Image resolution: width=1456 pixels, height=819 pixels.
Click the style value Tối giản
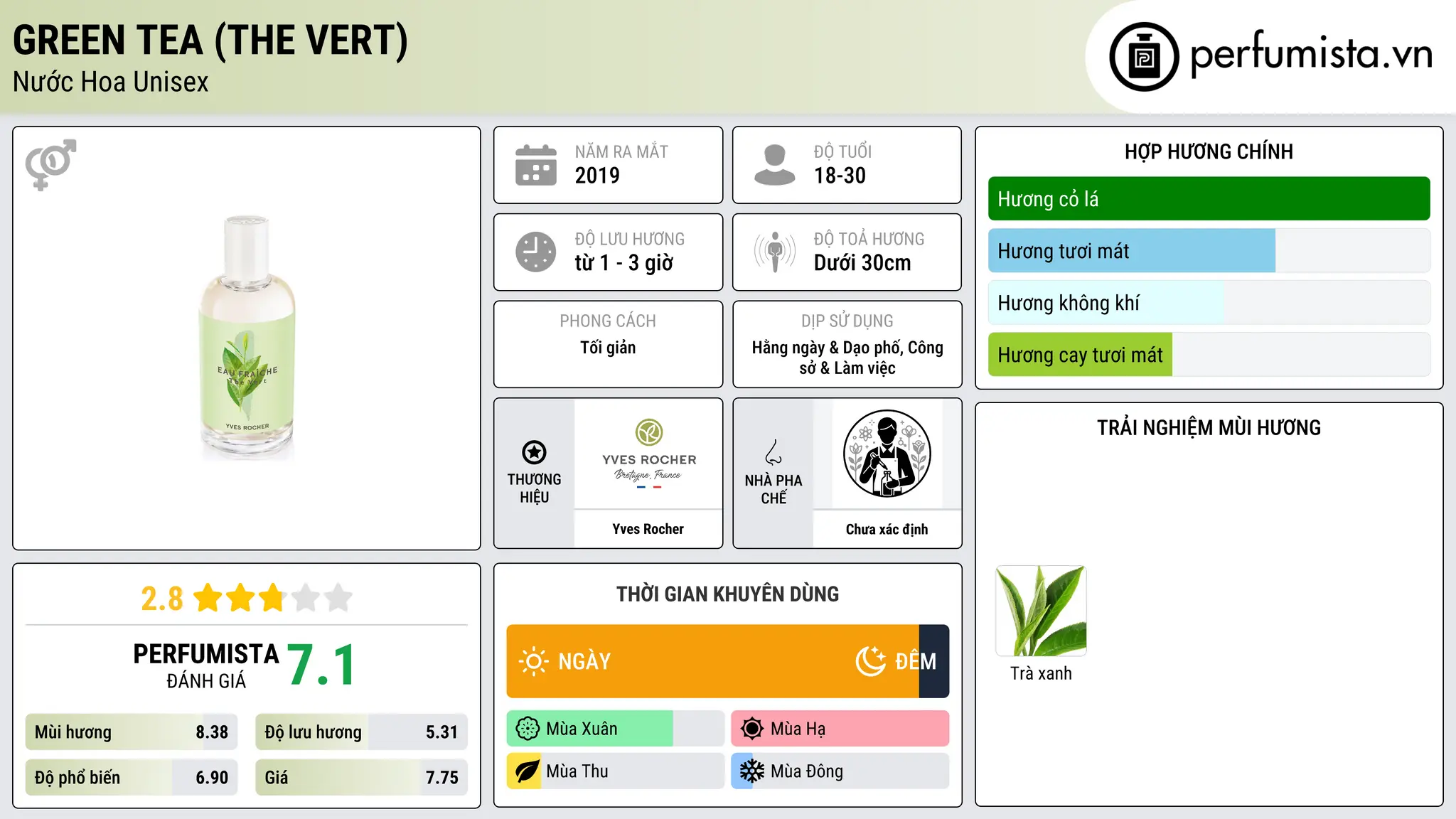pos(608,348)
